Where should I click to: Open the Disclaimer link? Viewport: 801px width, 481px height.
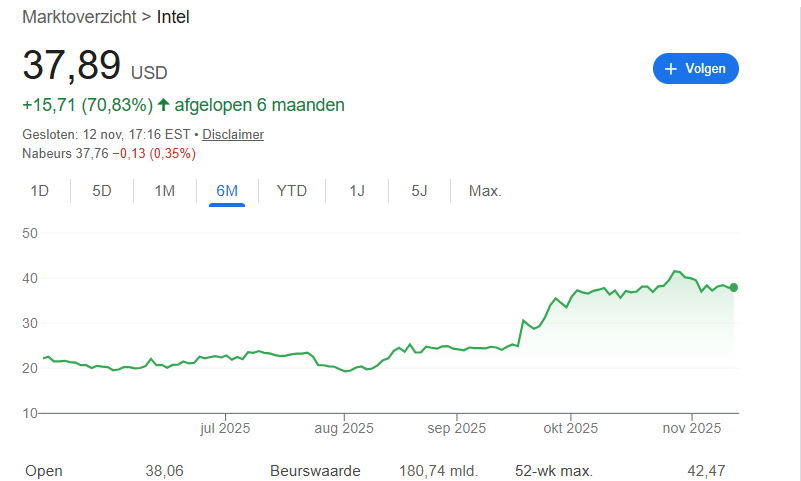point(233,134)
